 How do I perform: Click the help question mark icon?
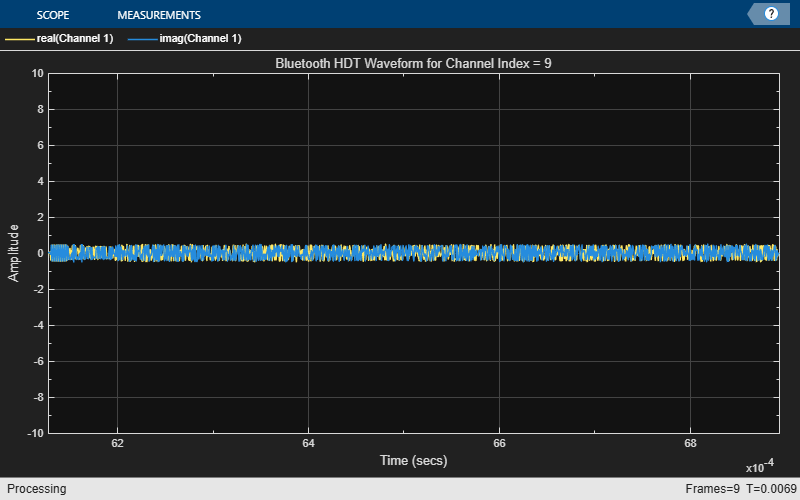point(771,14)
